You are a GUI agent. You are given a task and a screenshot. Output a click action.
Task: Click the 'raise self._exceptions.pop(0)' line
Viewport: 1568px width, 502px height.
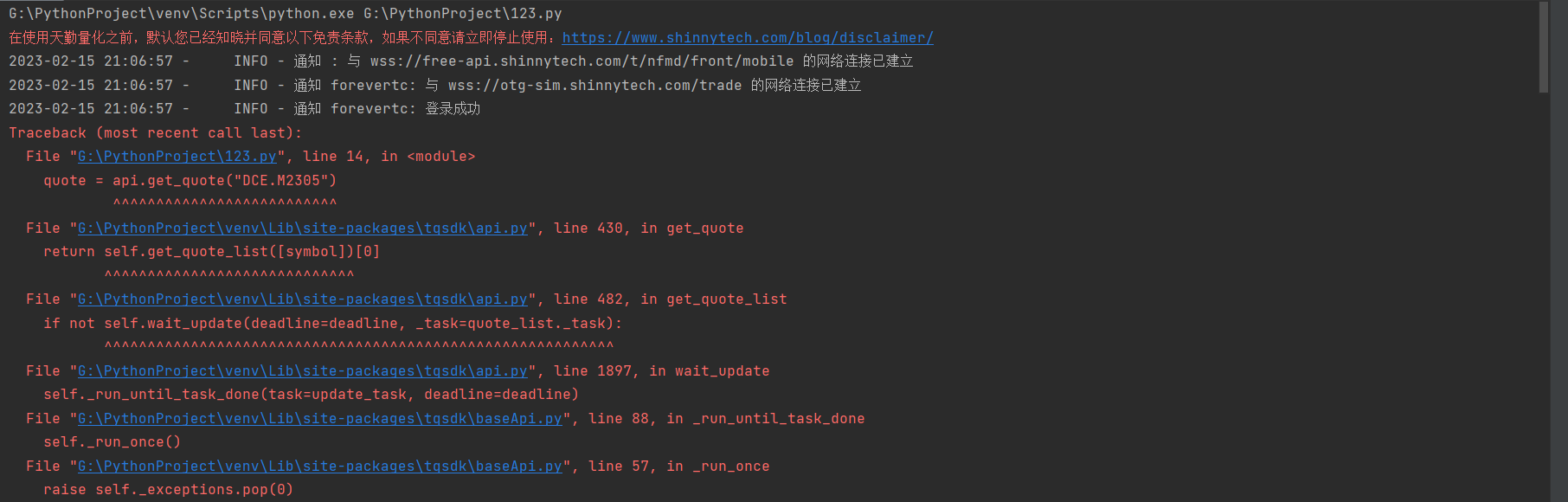(x=169, y=489)
